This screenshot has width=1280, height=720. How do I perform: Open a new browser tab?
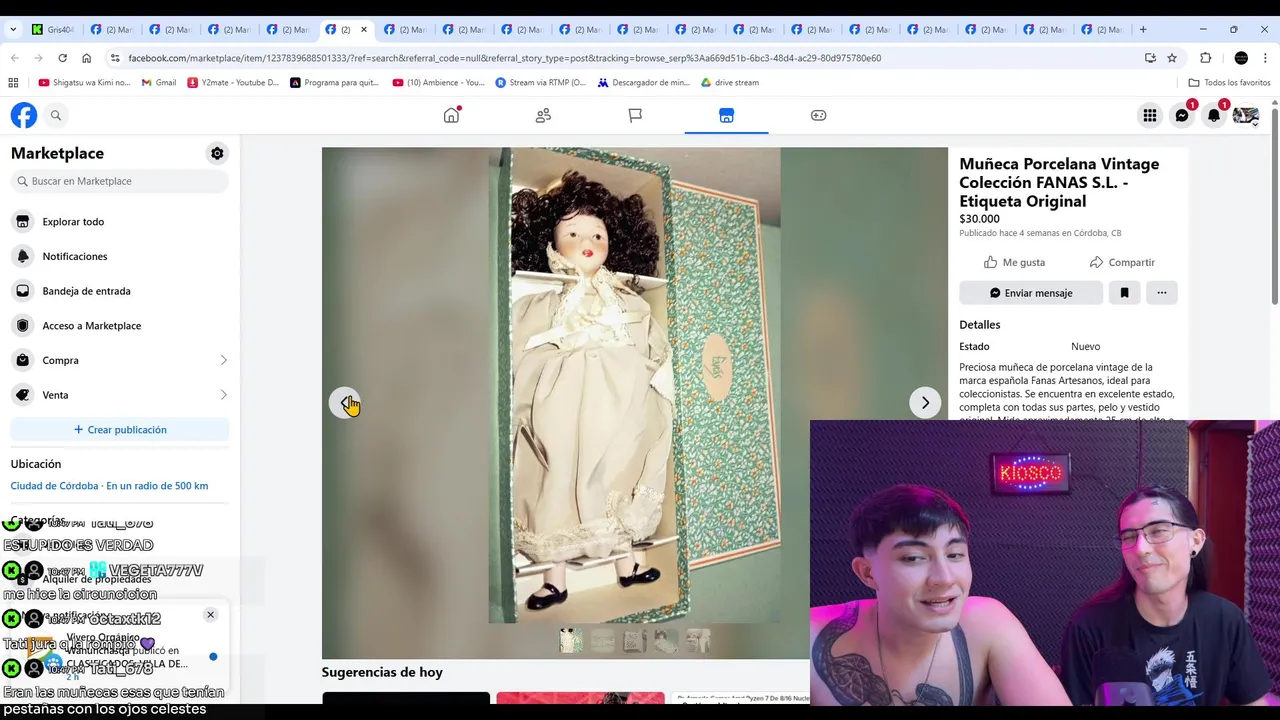(1143, 29)
